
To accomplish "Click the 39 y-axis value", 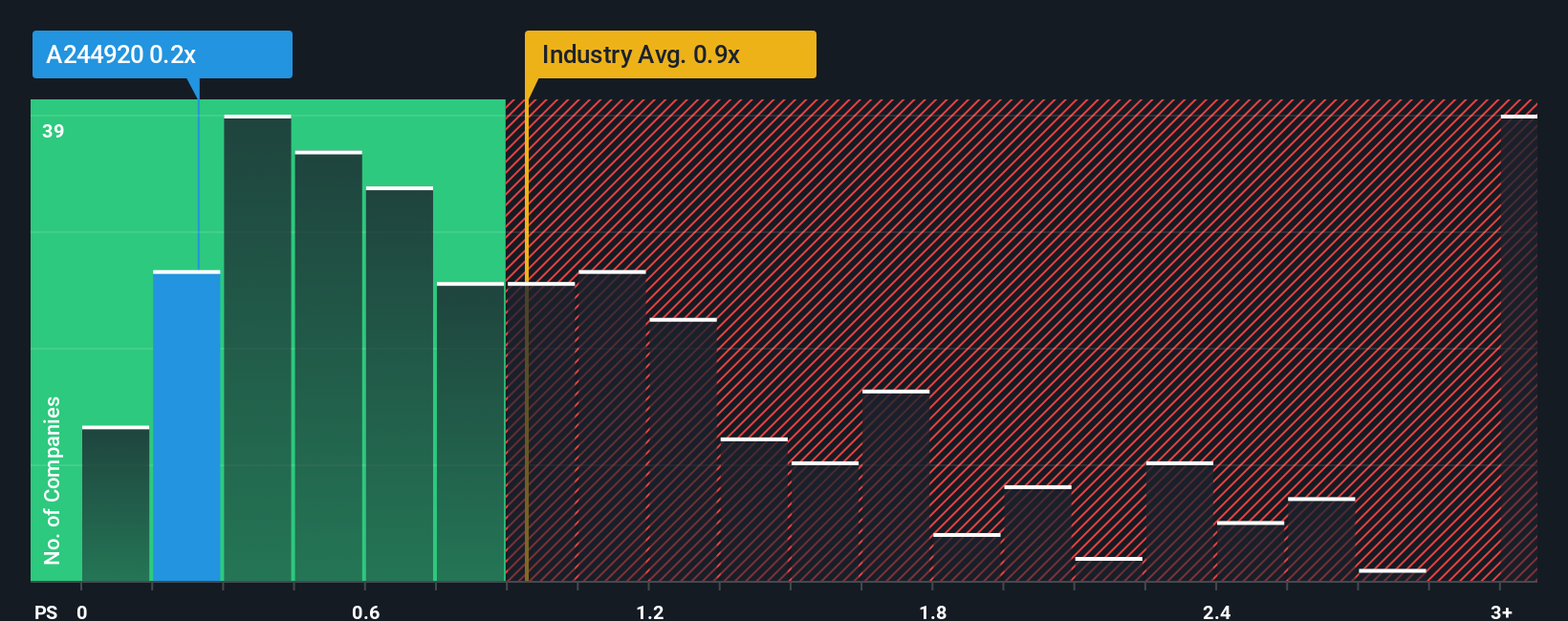I will pos(54,131).
